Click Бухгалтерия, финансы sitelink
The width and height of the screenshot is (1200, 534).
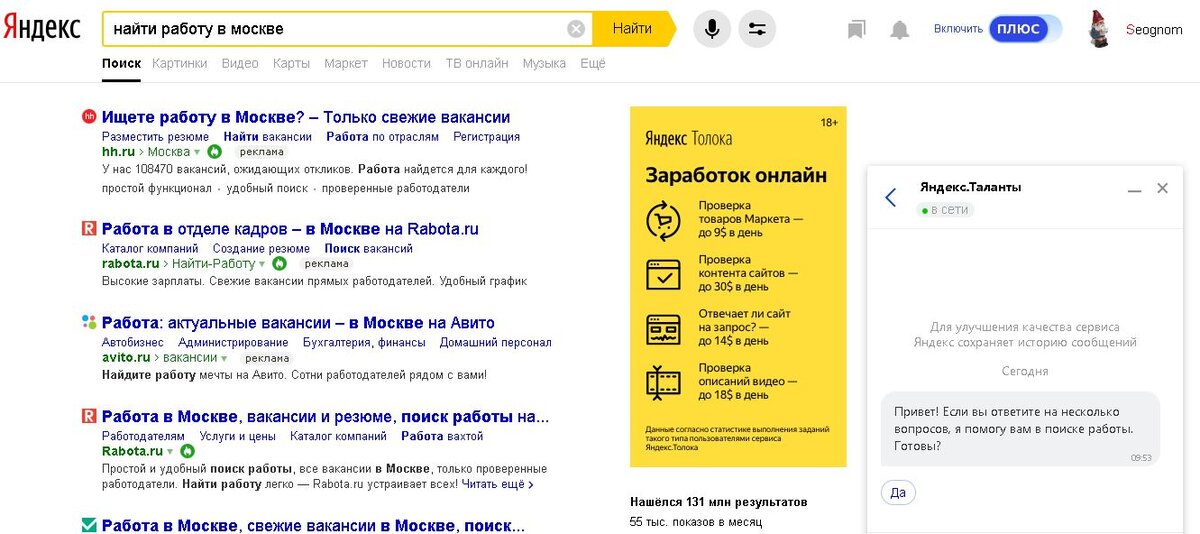(x=364, y=342)
